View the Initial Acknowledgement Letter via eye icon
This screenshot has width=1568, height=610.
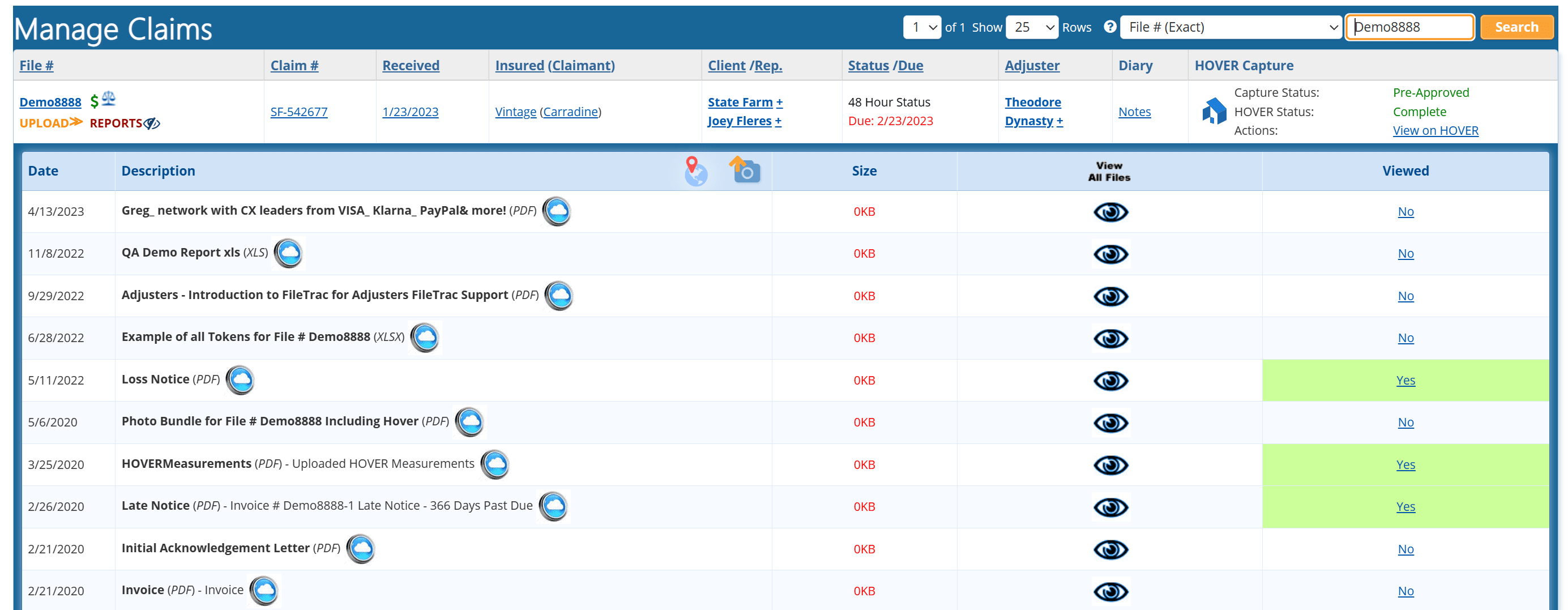tap(1110, 548)
